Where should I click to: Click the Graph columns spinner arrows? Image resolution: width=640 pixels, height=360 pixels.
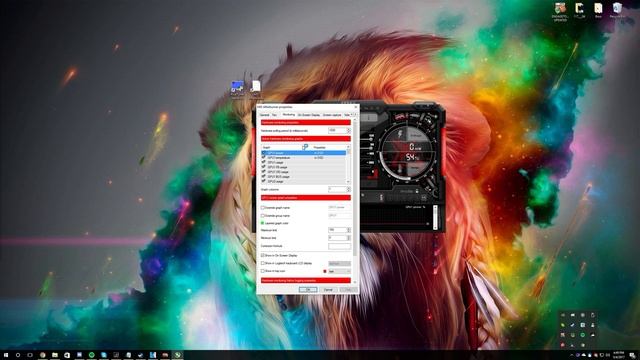pyautogui.click(x=349, y=189)
